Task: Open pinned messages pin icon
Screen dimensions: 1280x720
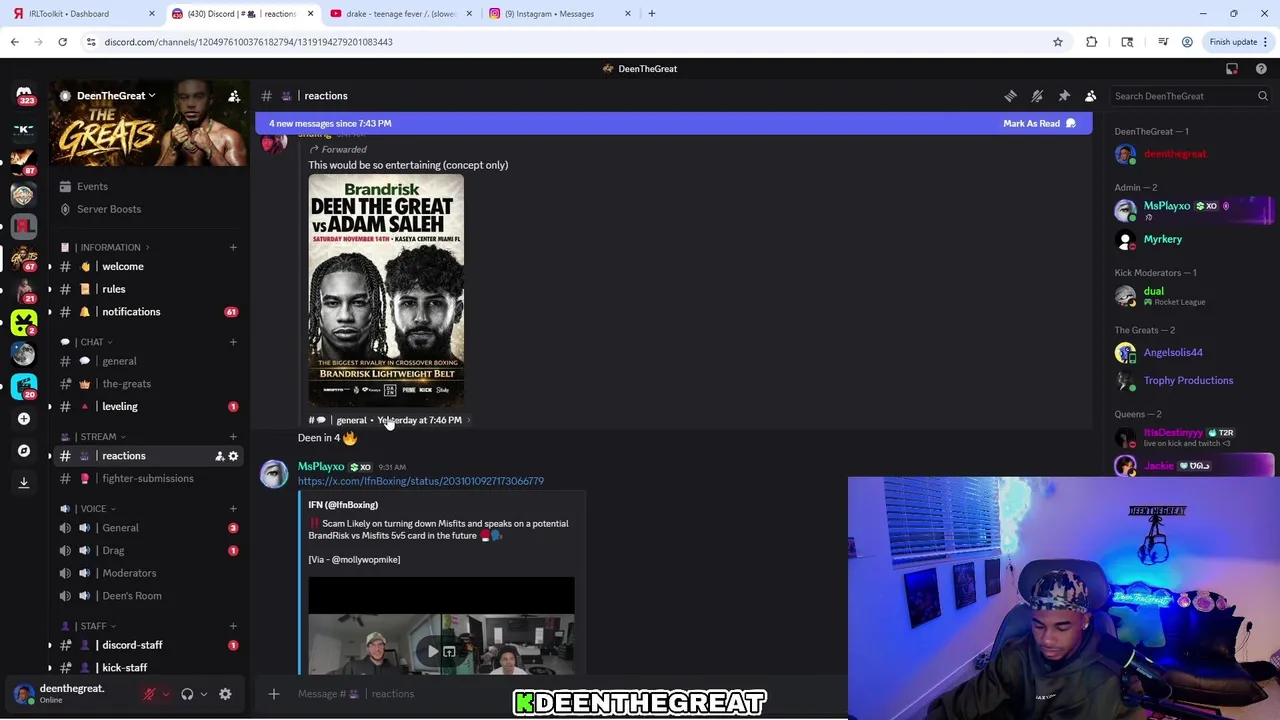Action: (1064, 96)
